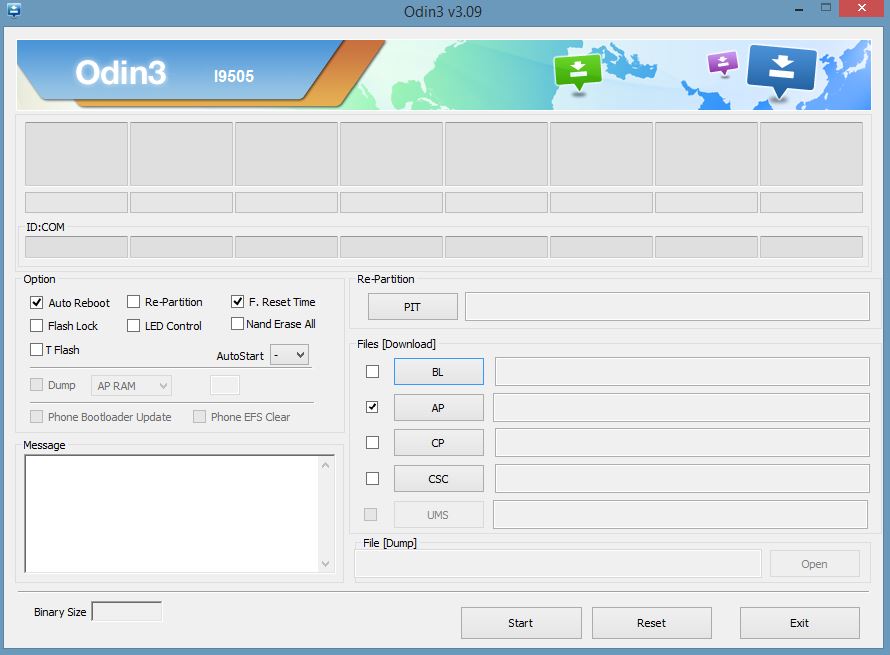This screenshot has height=655, width=890.
Task: Uncheck the F. Reset Time checkbox
Action: pos(237,301)
